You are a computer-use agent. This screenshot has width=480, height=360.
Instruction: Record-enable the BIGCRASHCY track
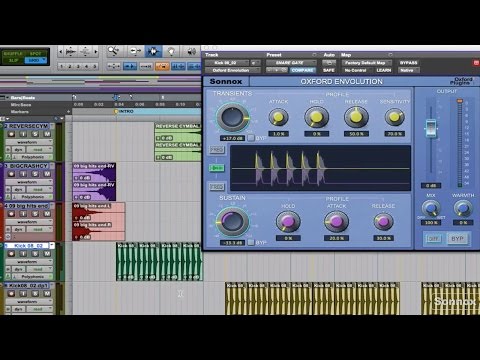click(11, 174)
